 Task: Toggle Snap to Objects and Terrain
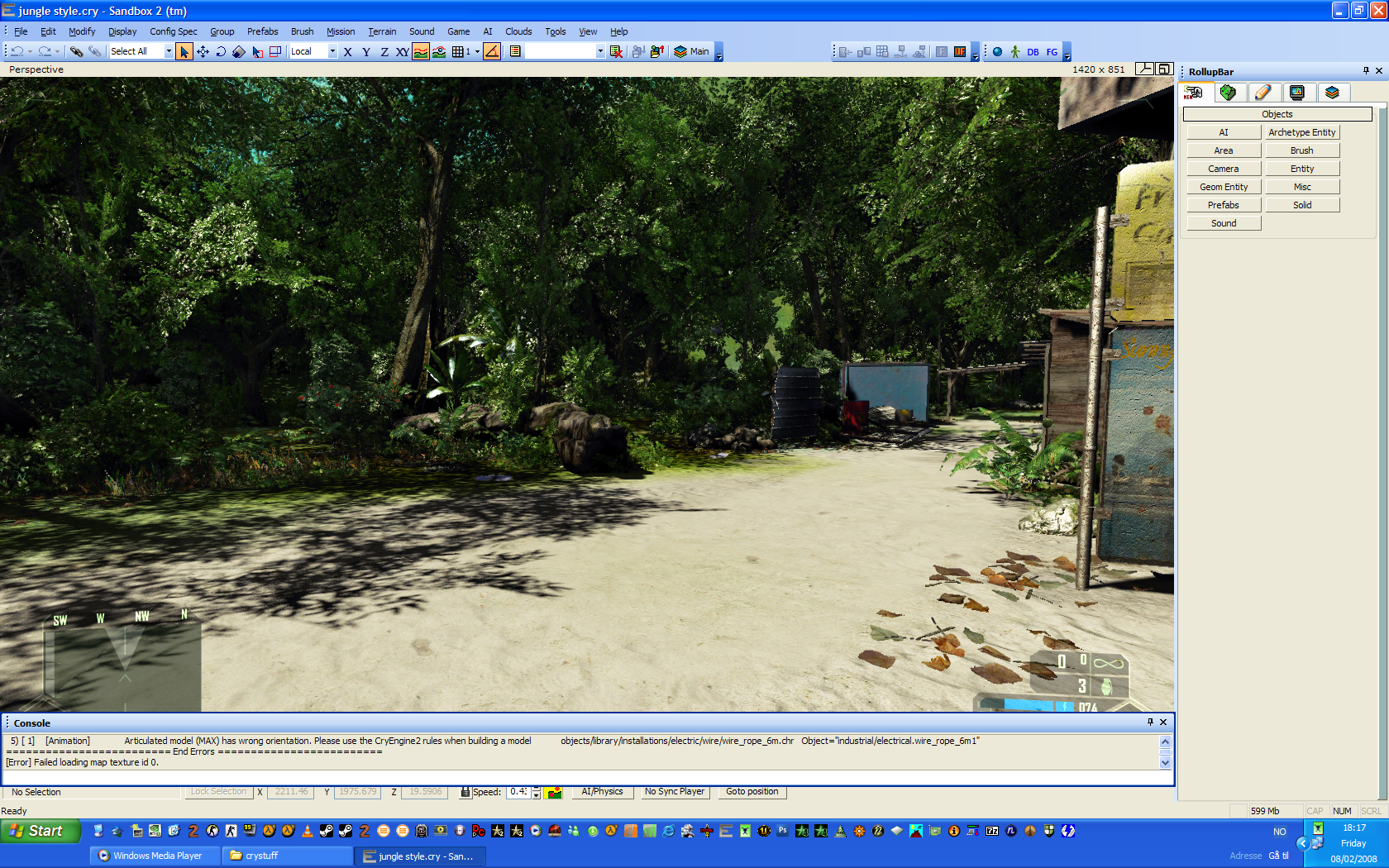pyautogui.click(x=439, y=51)
